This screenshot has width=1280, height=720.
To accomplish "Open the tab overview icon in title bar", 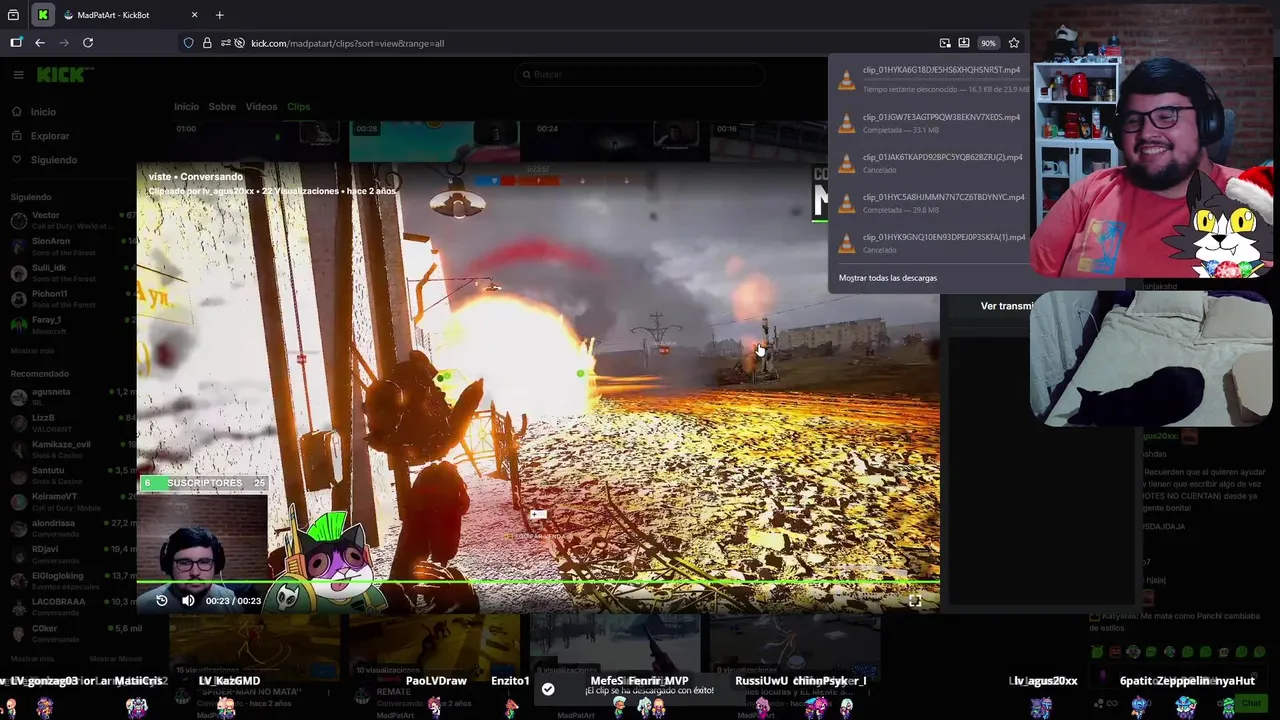I will pyautogui.click(x=13, y=15).
